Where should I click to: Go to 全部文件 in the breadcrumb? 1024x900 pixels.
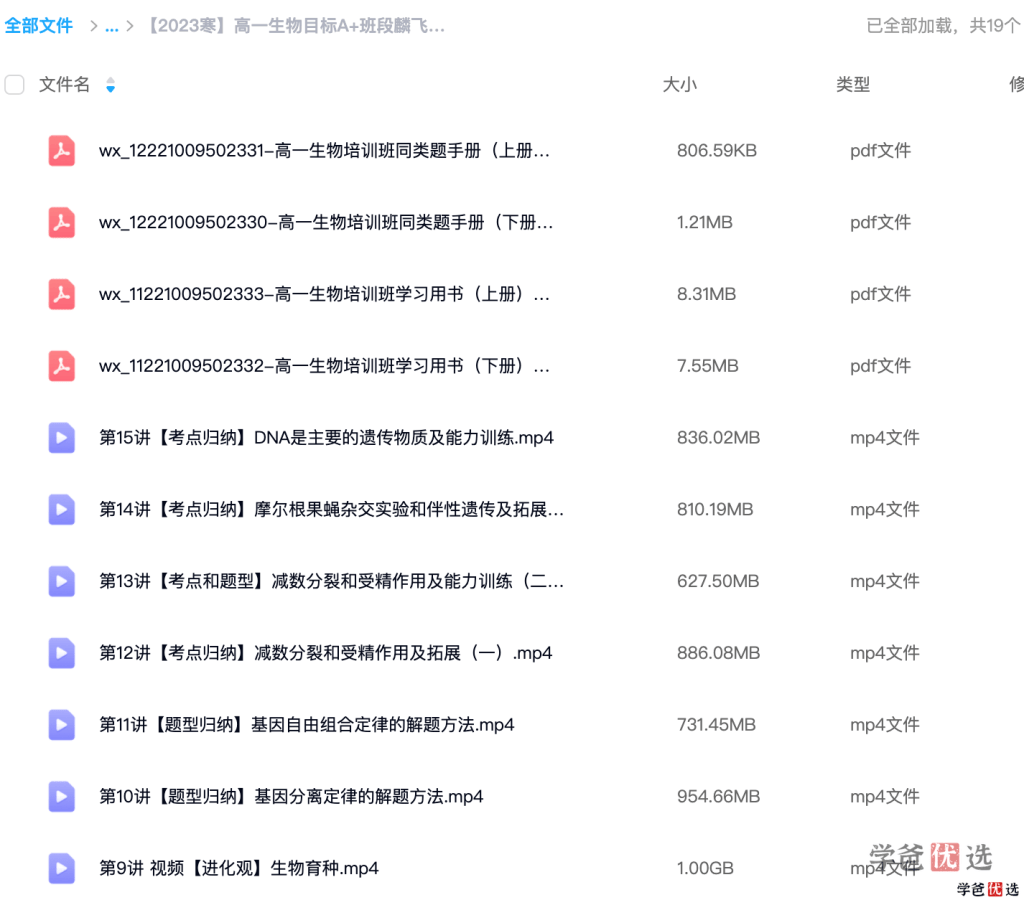[39, 26]
